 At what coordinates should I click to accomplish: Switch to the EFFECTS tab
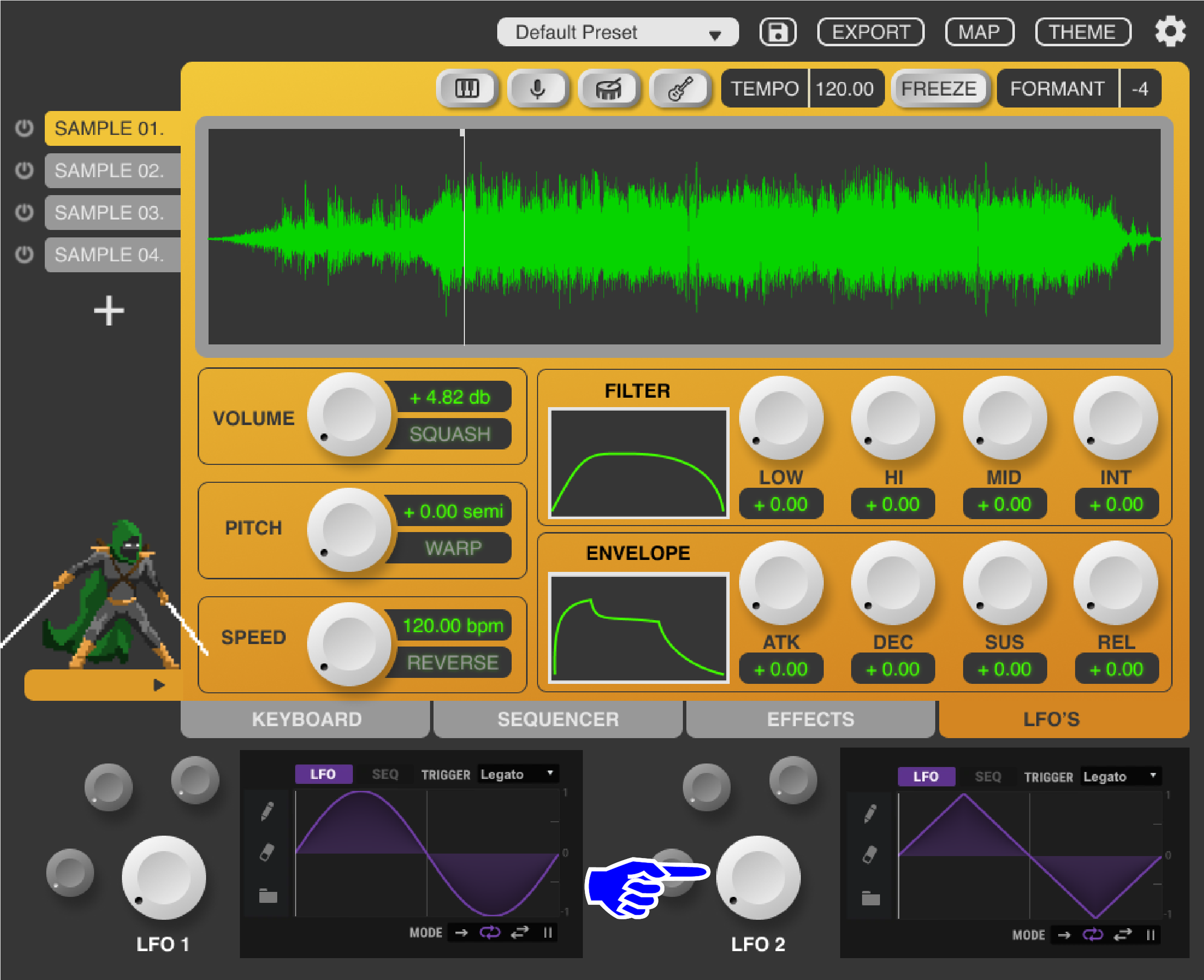pyautogui.click(x=811, y=719)
